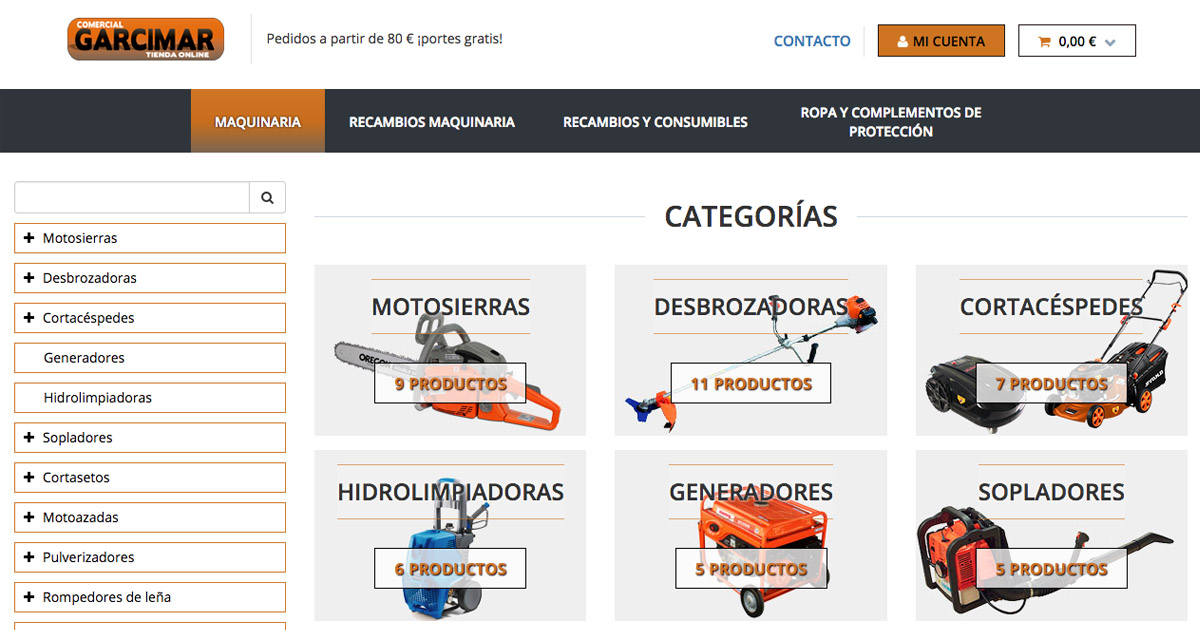Screen dimensions: 1200x630
Task: Expand the Desbrozadoras sidebar category
Action: pyautogui.click(x=28, y=278)
